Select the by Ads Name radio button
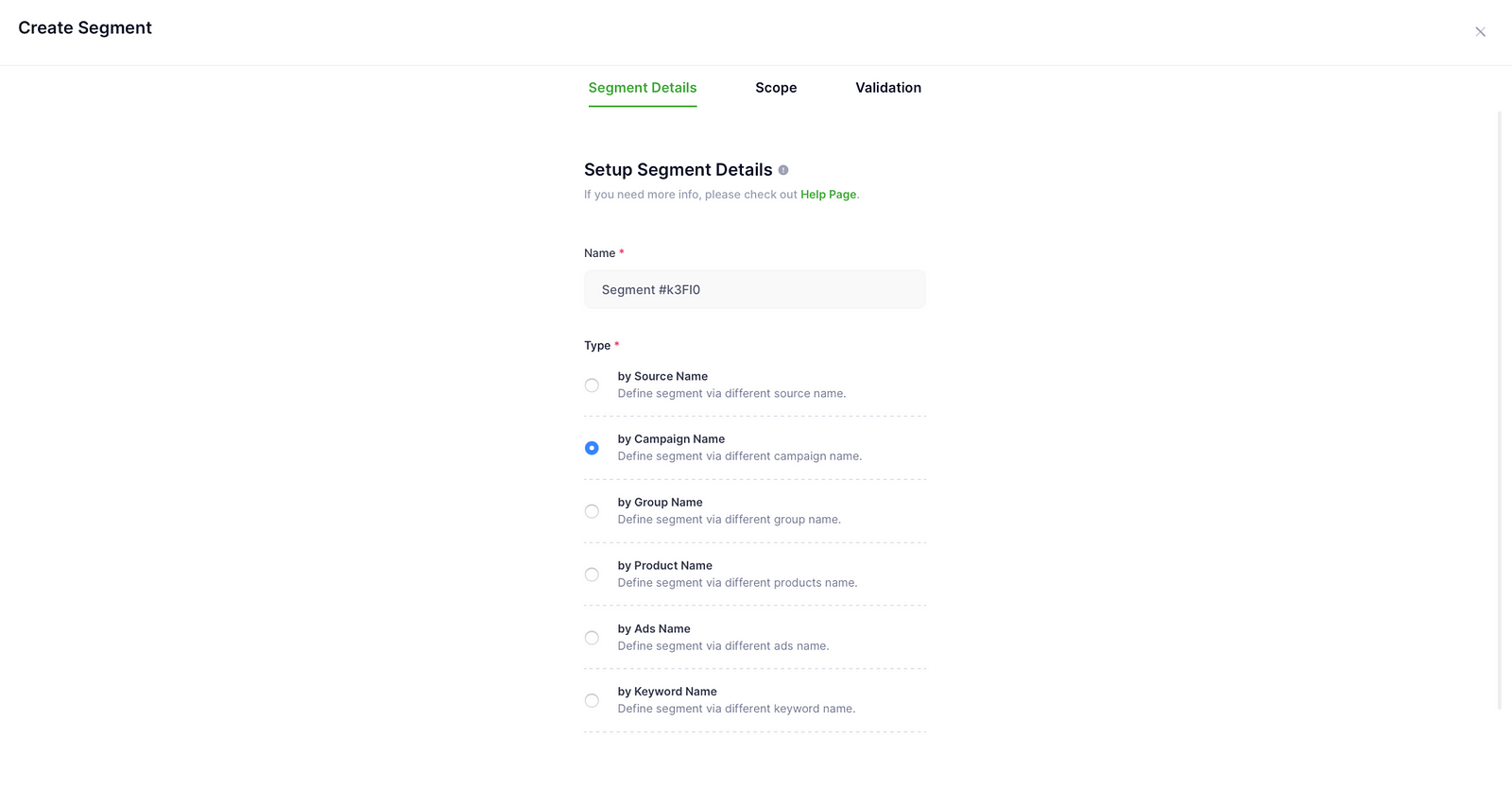This screenshot has height=789, width=1512. coord(592,637)
